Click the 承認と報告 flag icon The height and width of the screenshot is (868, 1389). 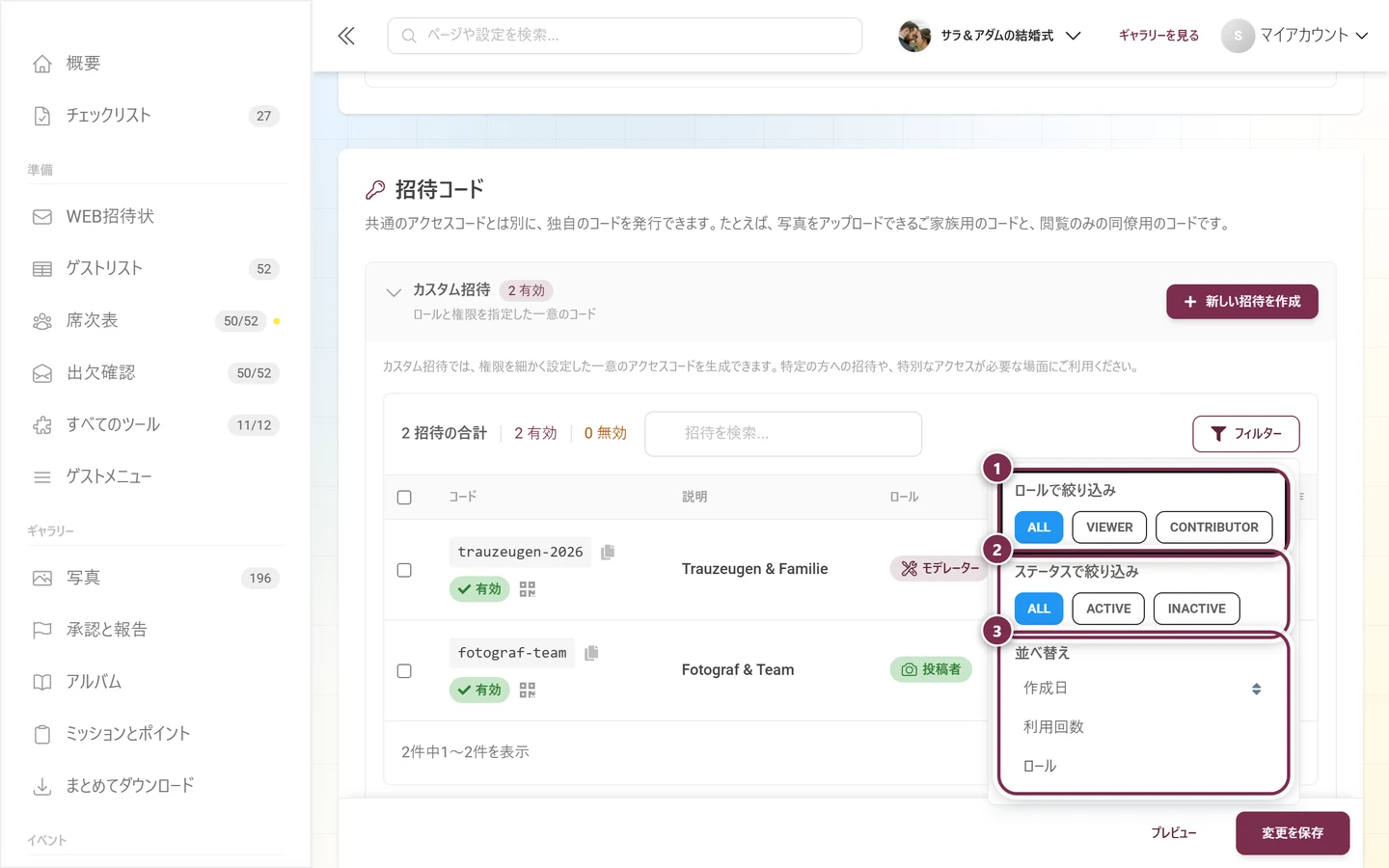pos(42,631)
